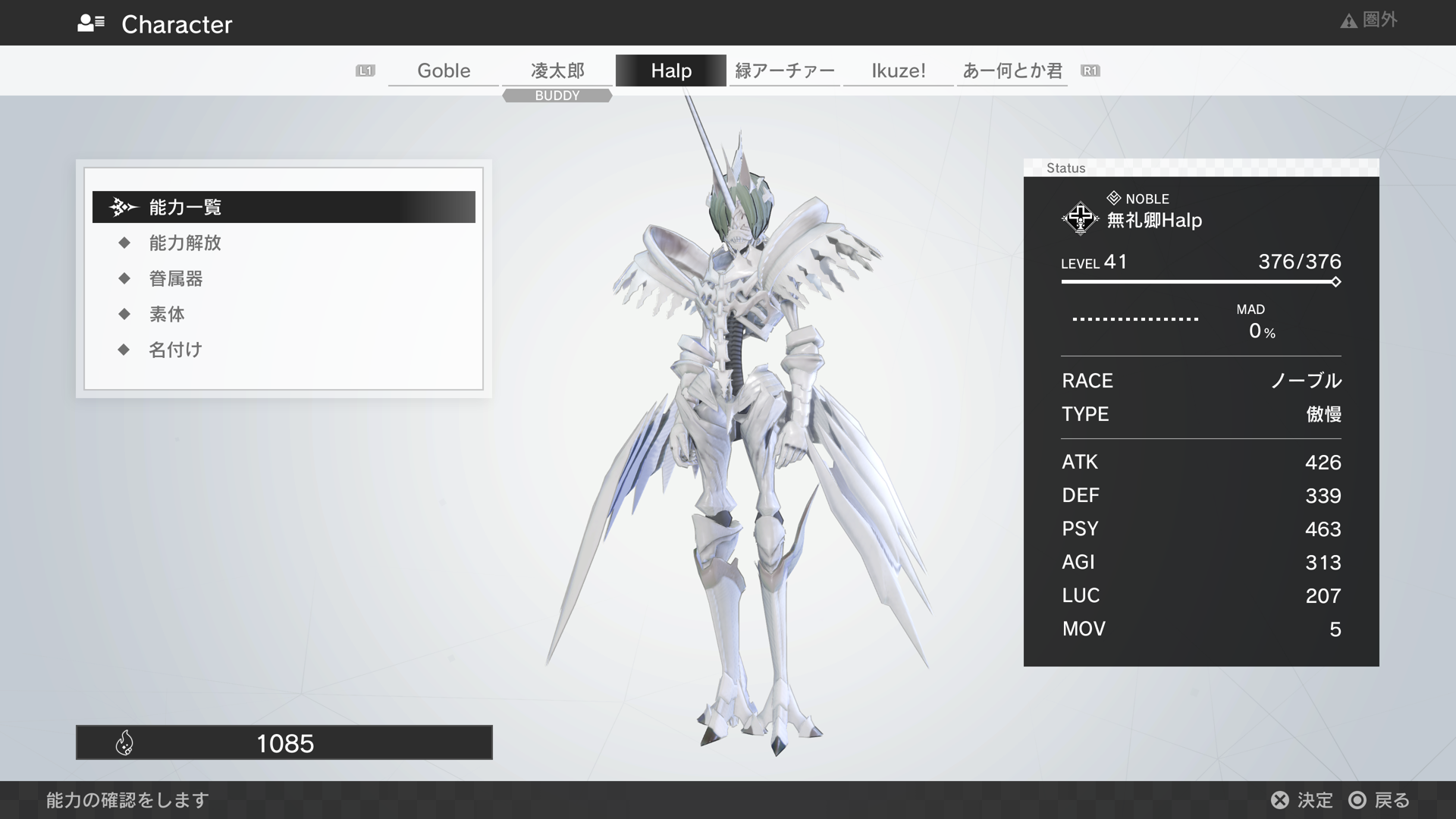Click the out-of-range warning triangle icon
1456x819 pixels.
[1348, 21]
